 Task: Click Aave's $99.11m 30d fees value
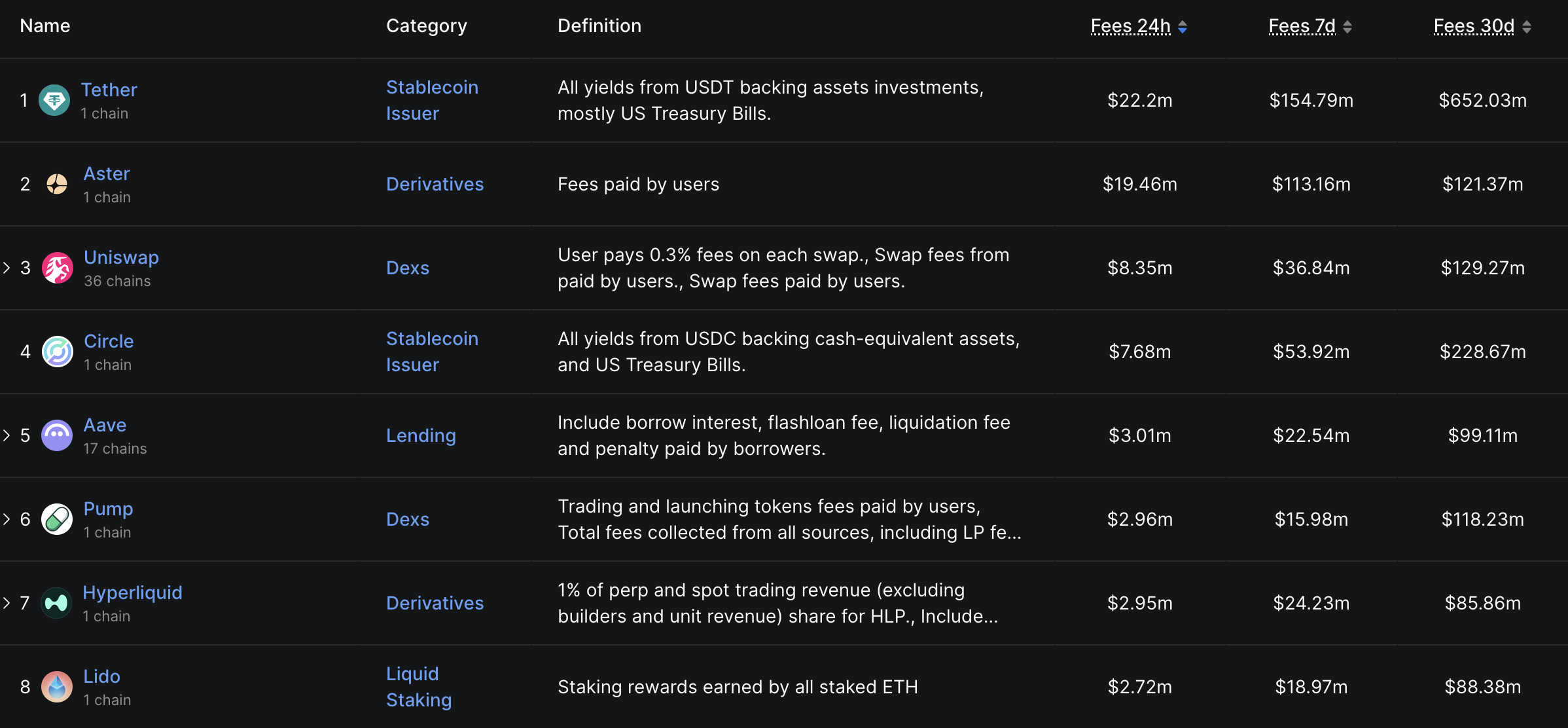[x=1483, y=435]
